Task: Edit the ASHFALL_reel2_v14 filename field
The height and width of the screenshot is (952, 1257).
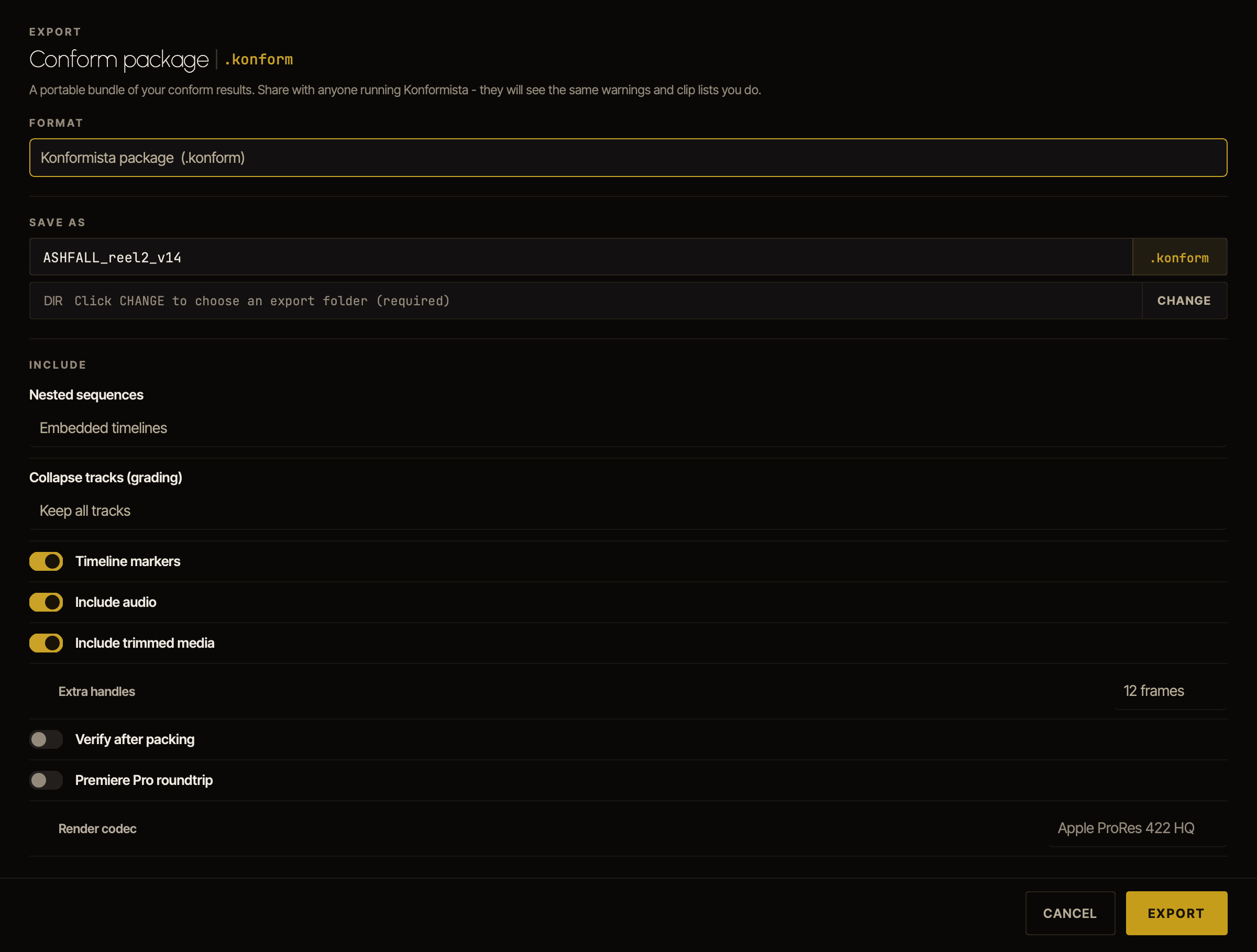Action: coord(581,257)
